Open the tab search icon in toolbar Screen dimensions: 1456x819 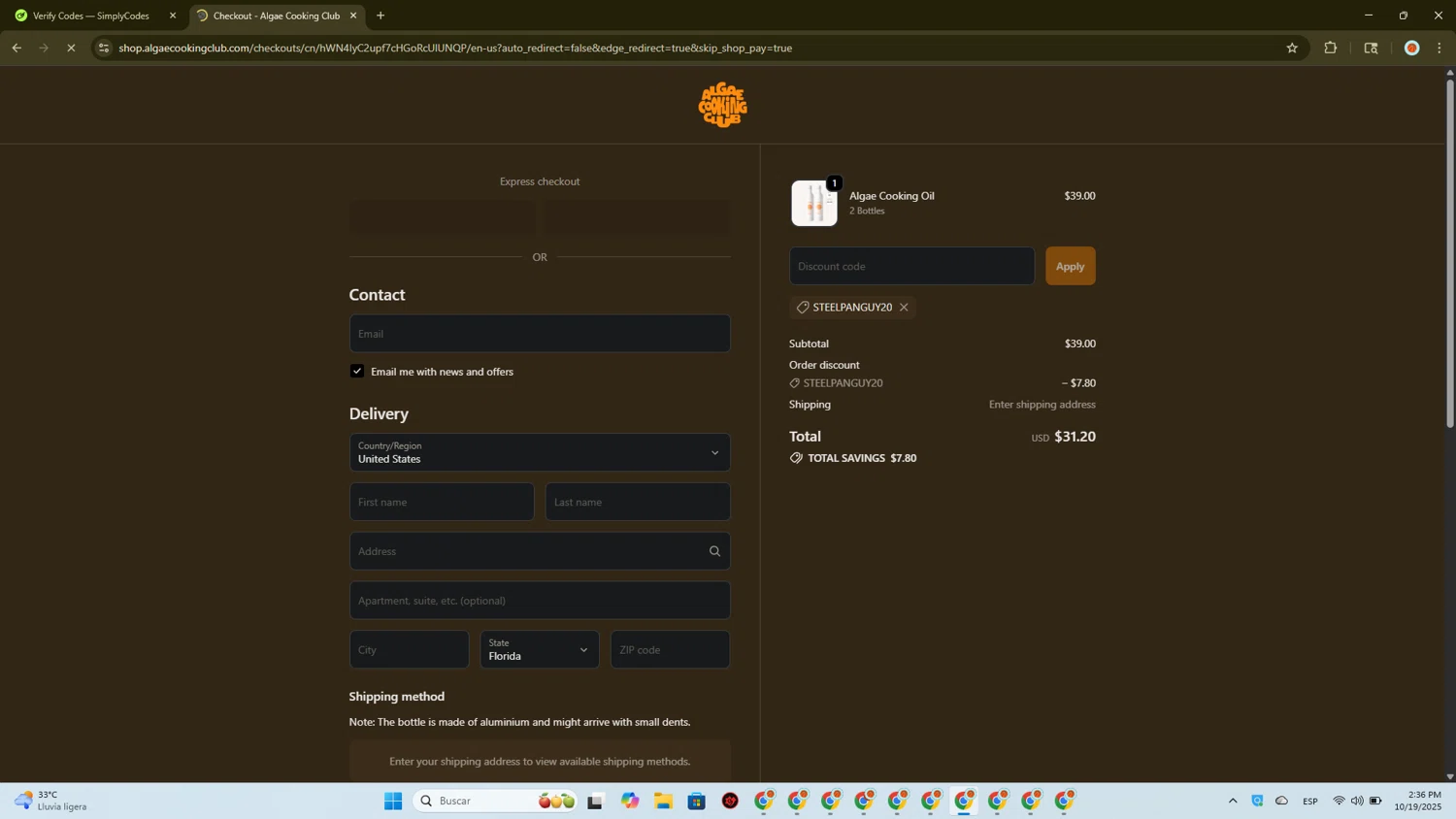[1371, 48]
